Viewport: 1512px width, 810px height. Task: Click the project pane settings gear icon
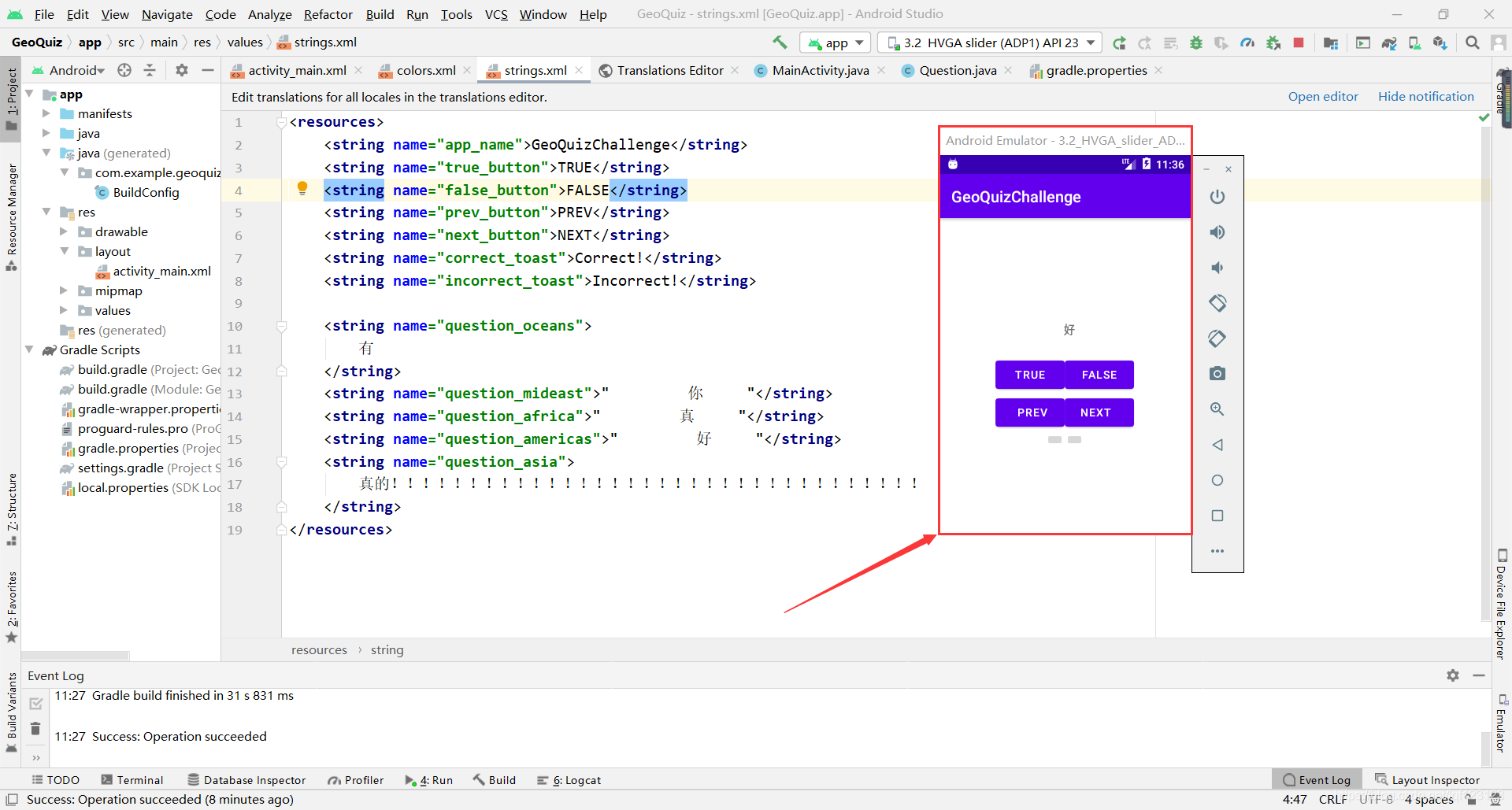[x=182, y=70]
